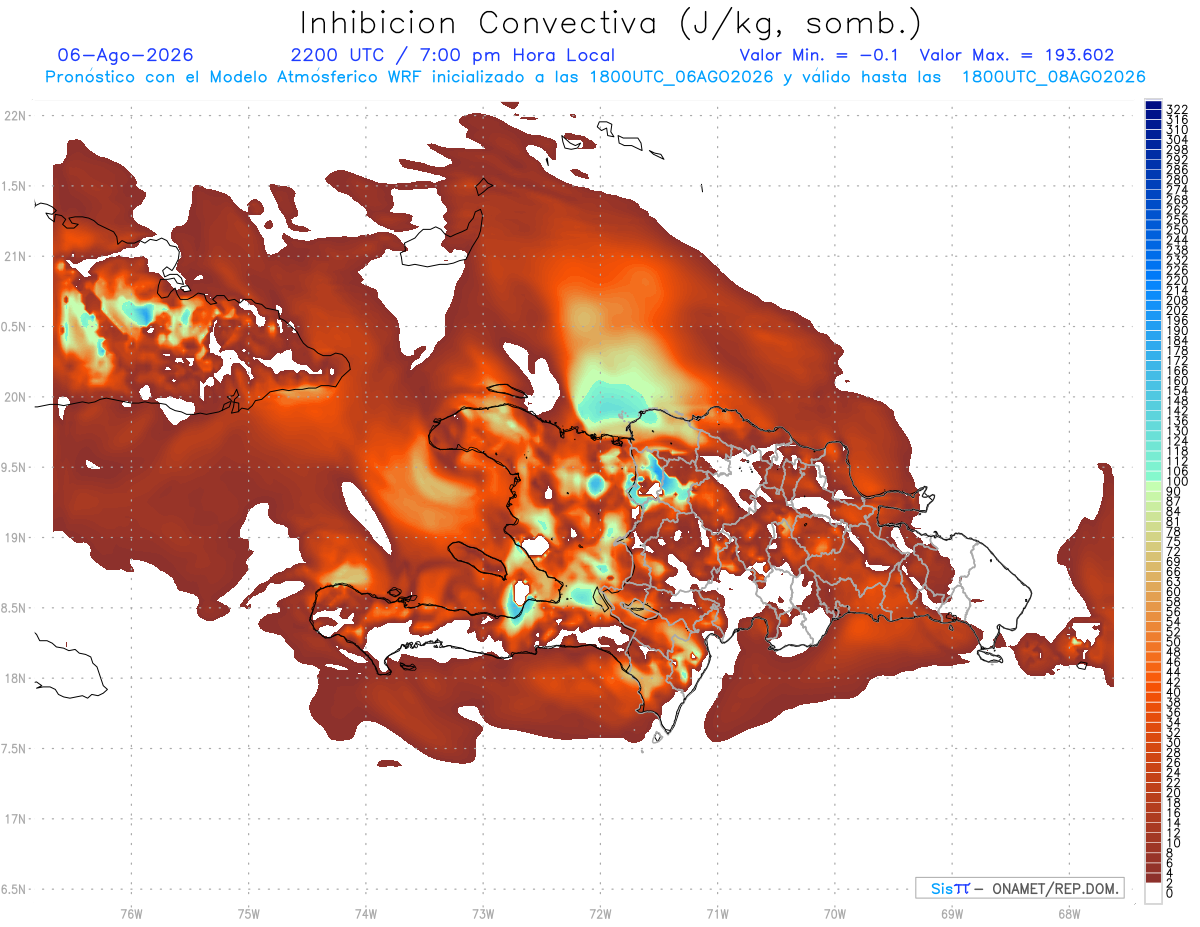This screenshot has width=1200, height=927.
Task: Click the 72W longitude label
Action: point(600,913)
